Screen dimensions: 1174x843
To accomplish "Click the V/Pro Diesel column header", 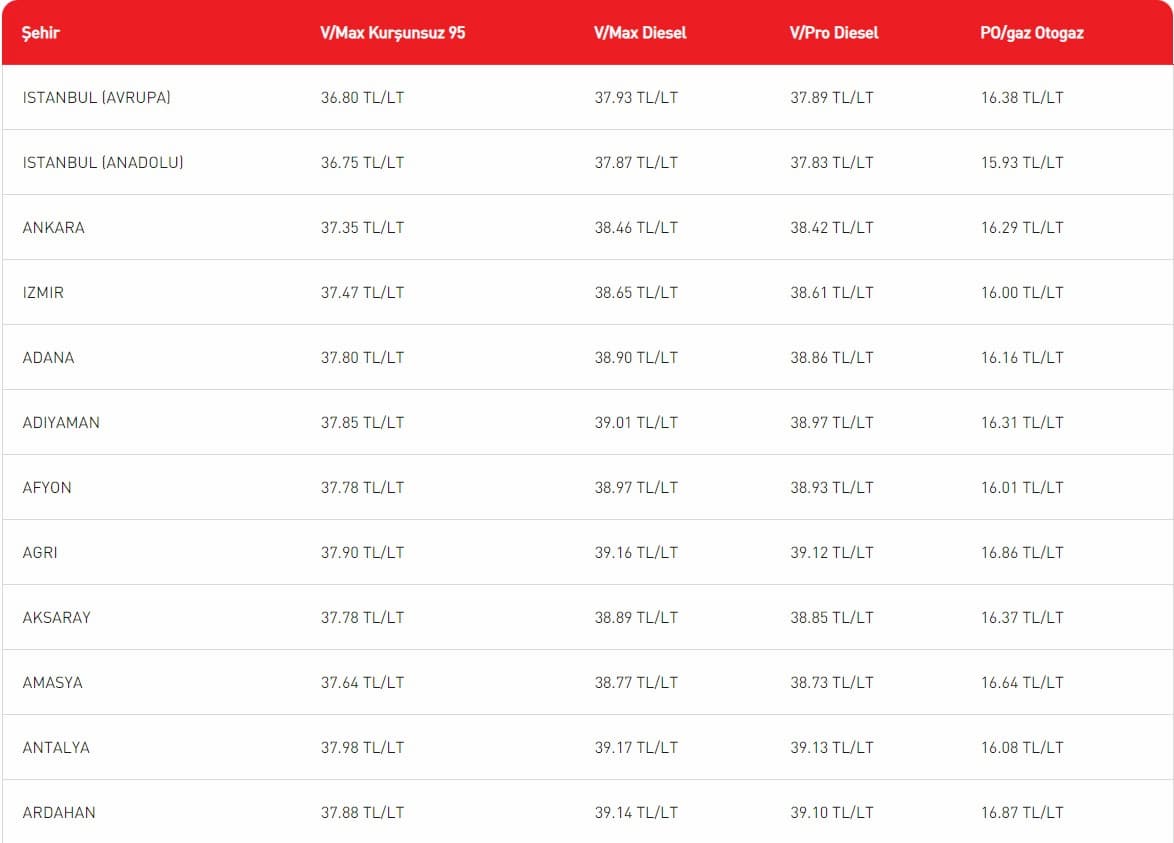I will pyautogui.click(x=834, y=33).
